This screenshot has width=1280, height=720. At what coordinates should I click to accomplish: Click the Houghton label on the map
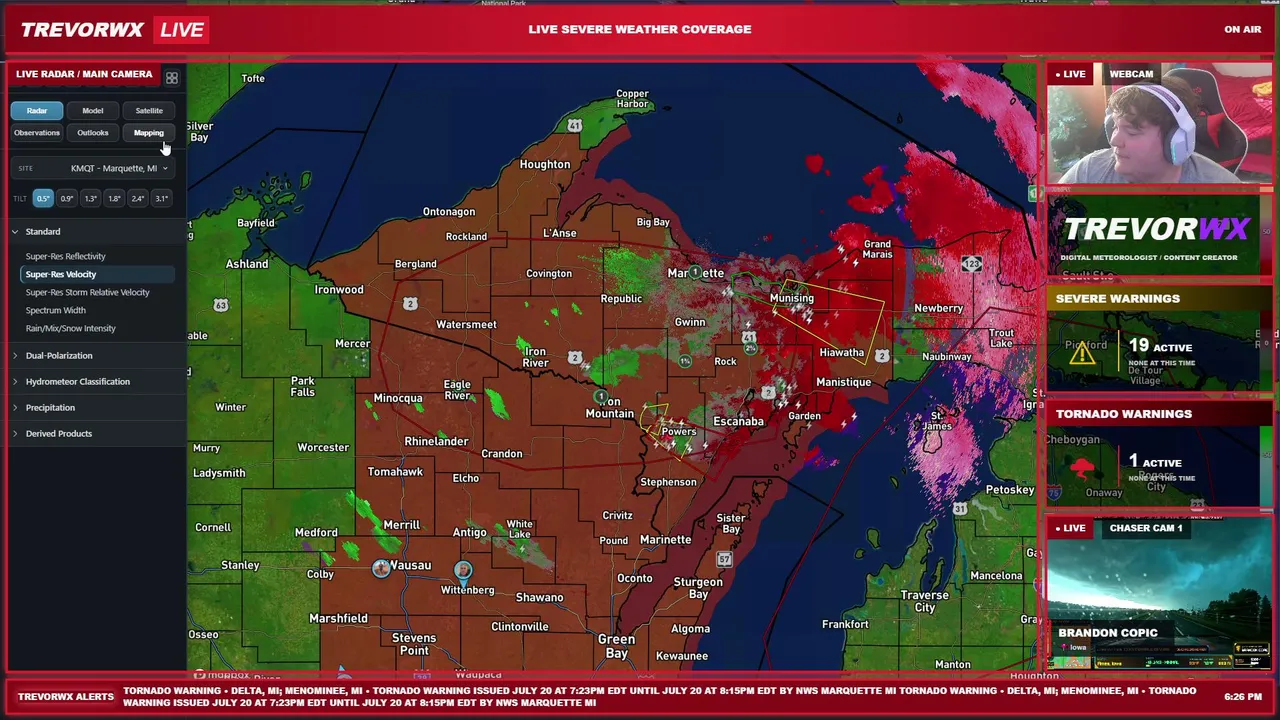click(545, 164)
